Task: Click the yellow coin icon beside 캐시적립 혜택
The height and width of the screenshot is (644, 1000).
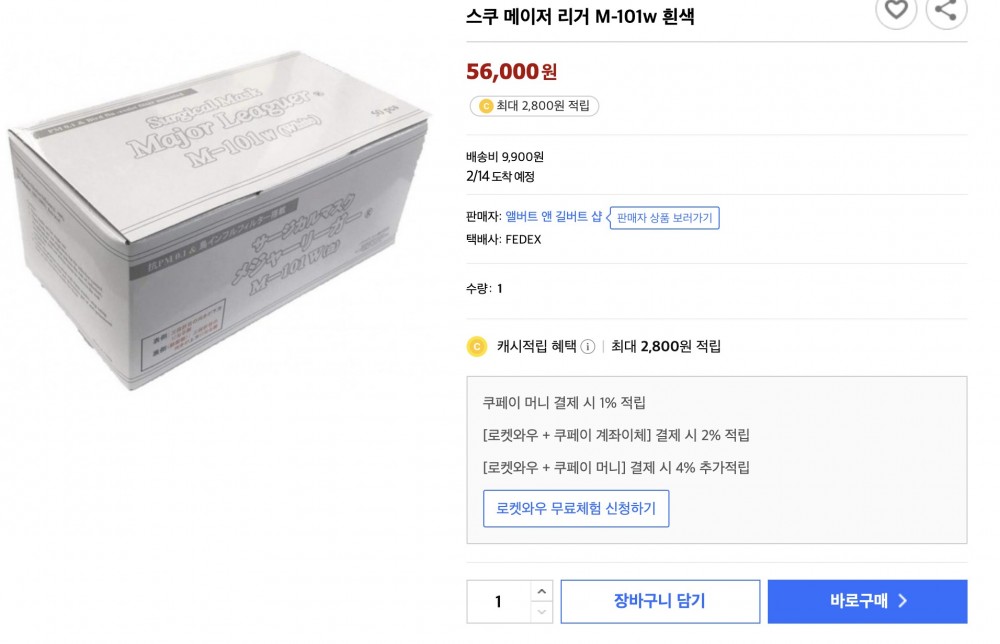Action: click(478, 347)
